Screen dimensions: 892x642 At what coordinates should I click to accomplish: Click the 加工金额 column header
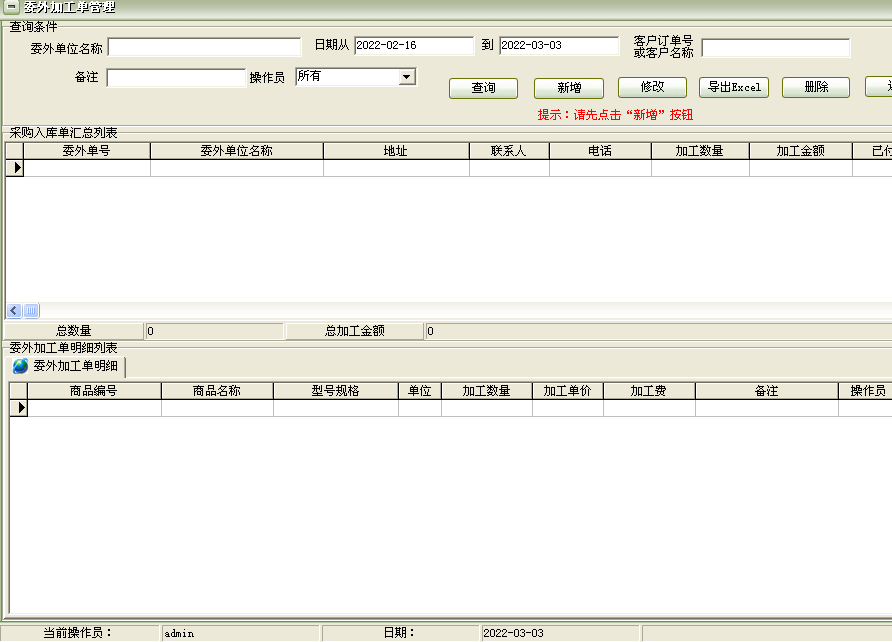click(801, 151)
